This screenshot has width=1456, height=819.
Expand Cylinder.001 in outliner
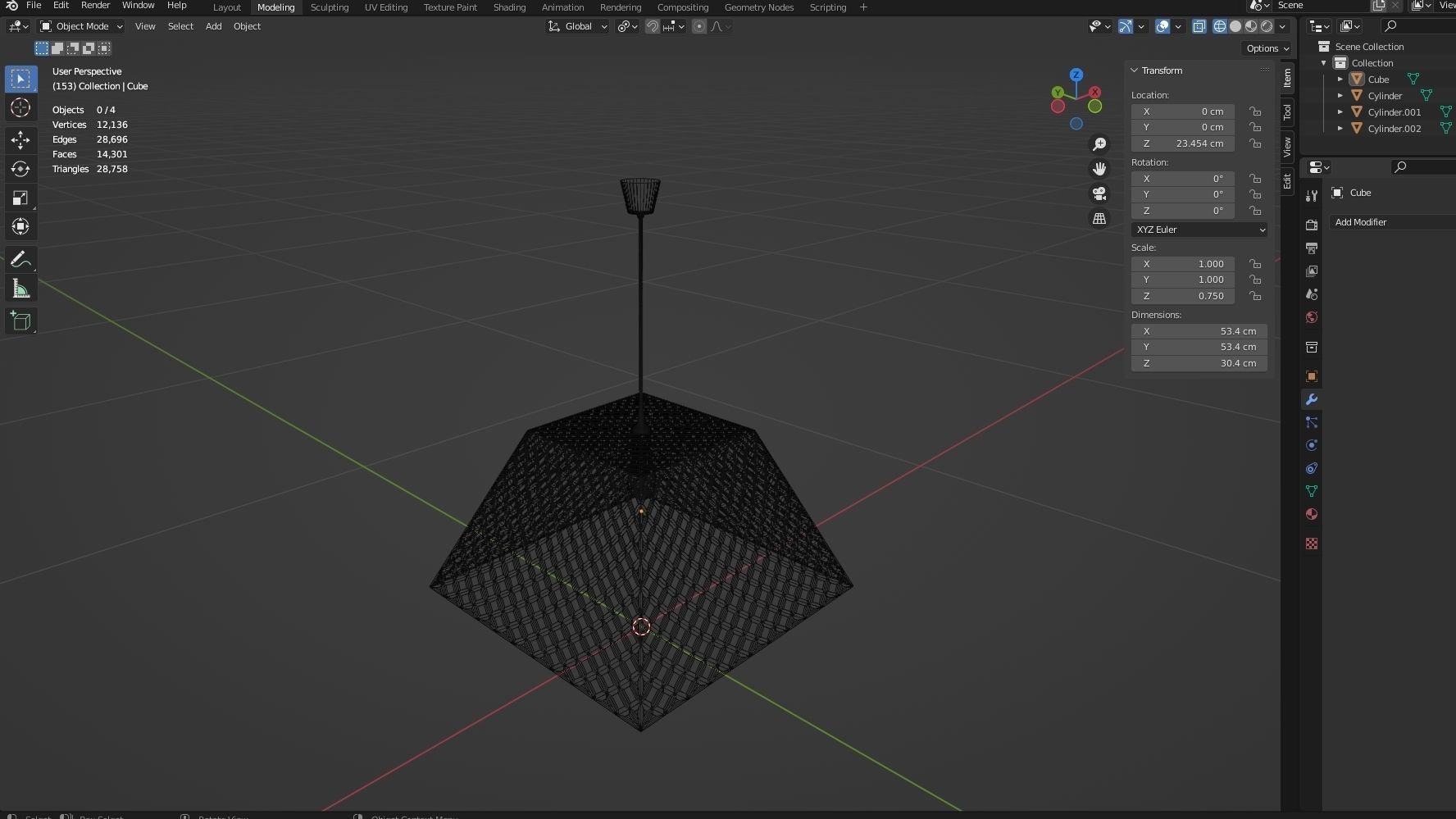point(1340,112)
